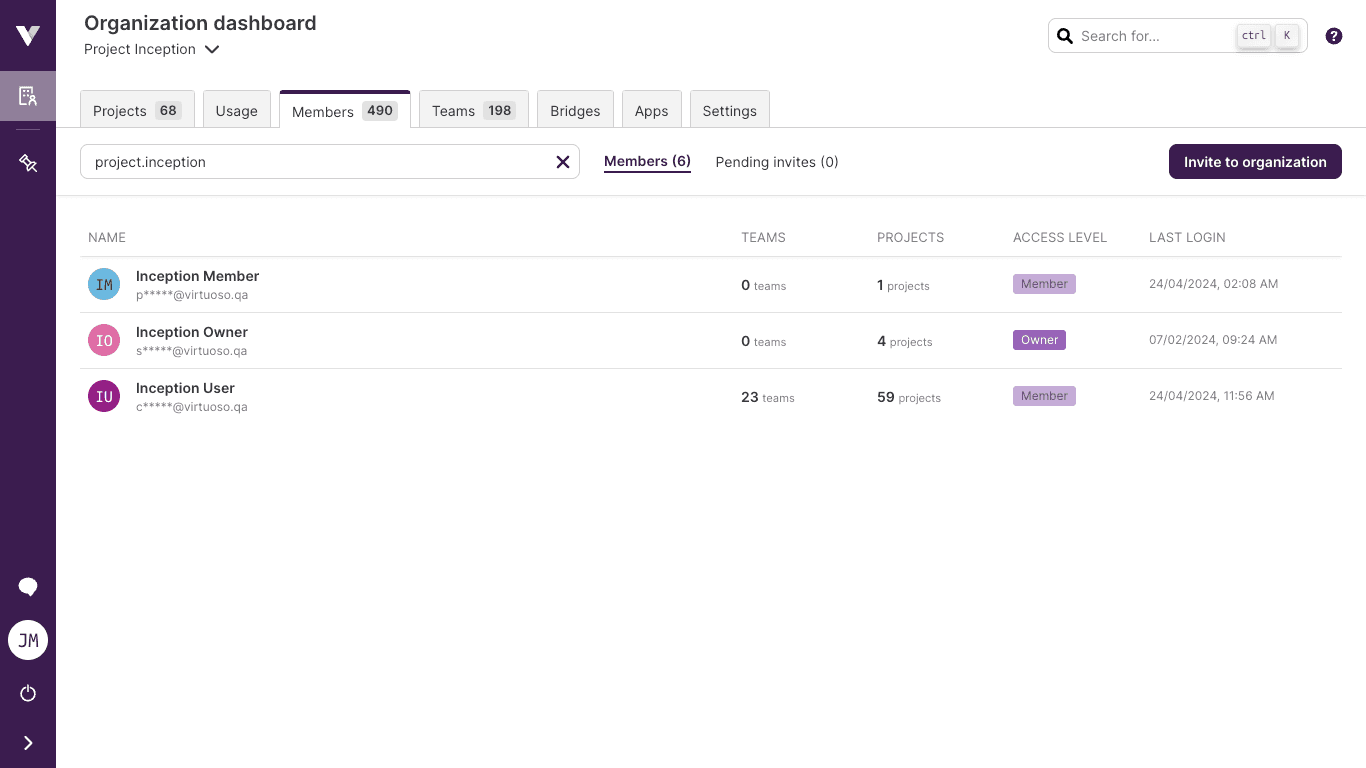Click the pin icon in sidebar
This screenshot has width=1366, height=768.
tap(28, 163)
